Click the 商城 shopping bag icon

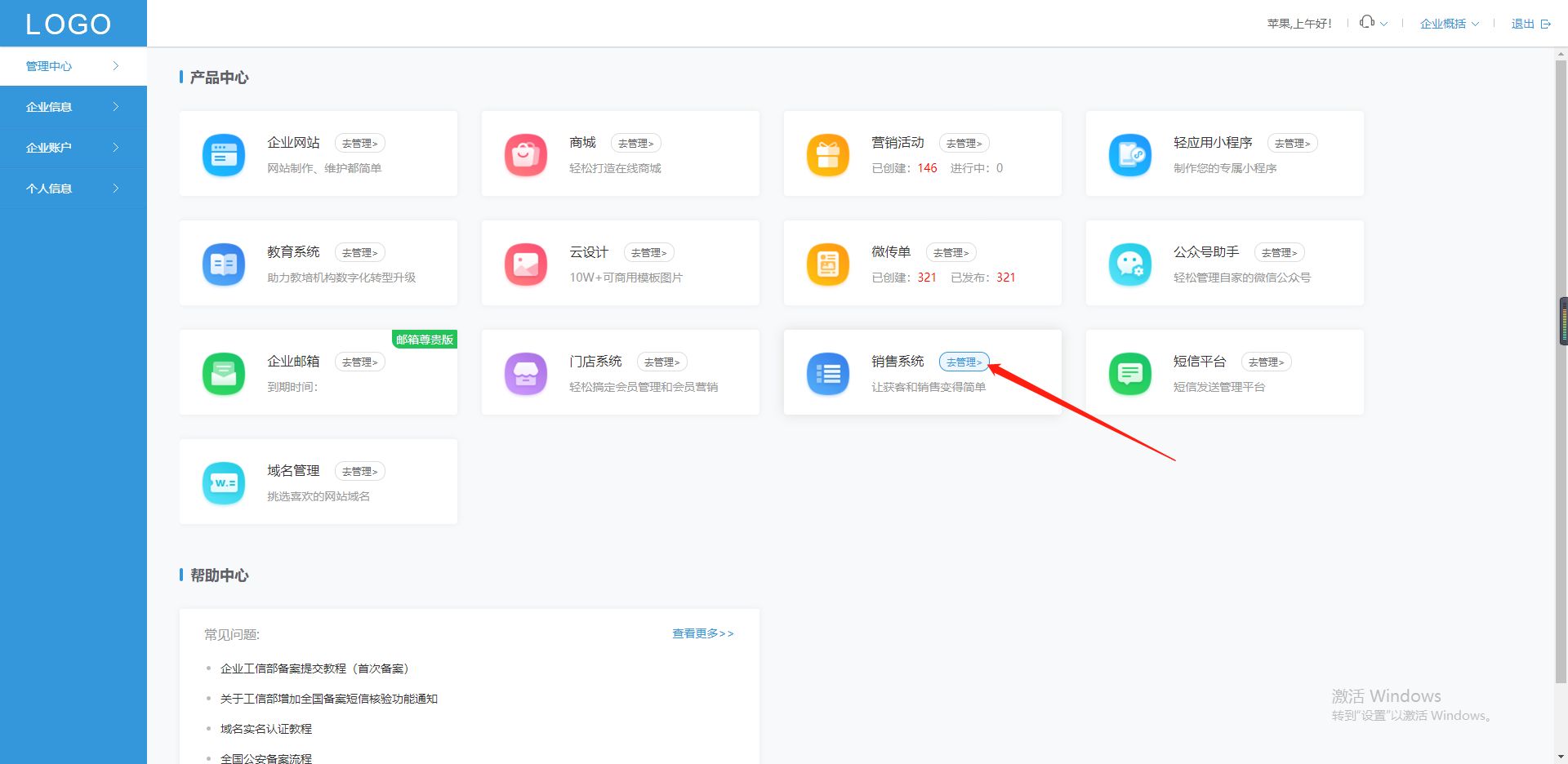click(526, 154)
